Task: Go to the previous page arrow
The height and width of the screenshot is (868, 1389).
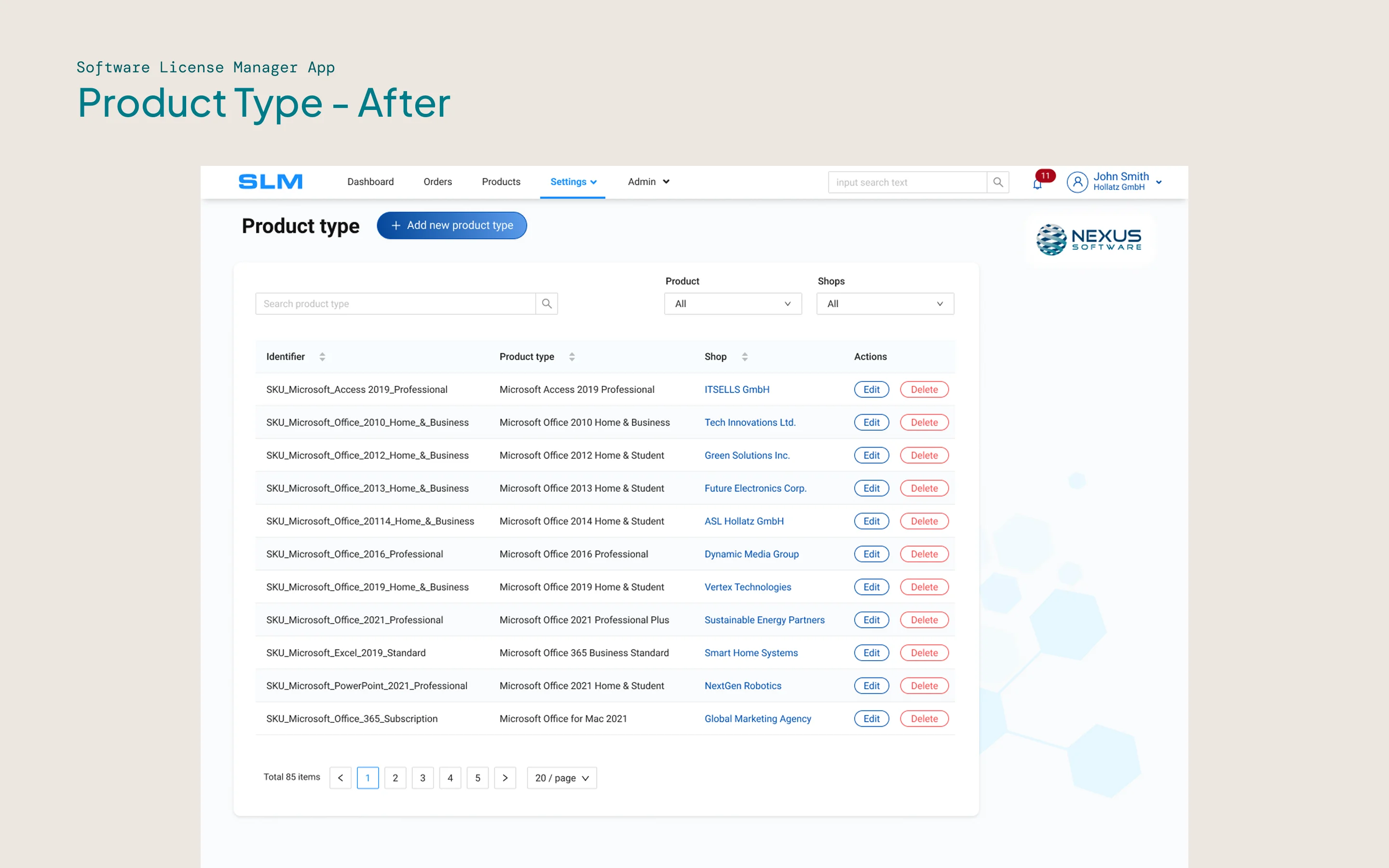Action: coord(340,778)
